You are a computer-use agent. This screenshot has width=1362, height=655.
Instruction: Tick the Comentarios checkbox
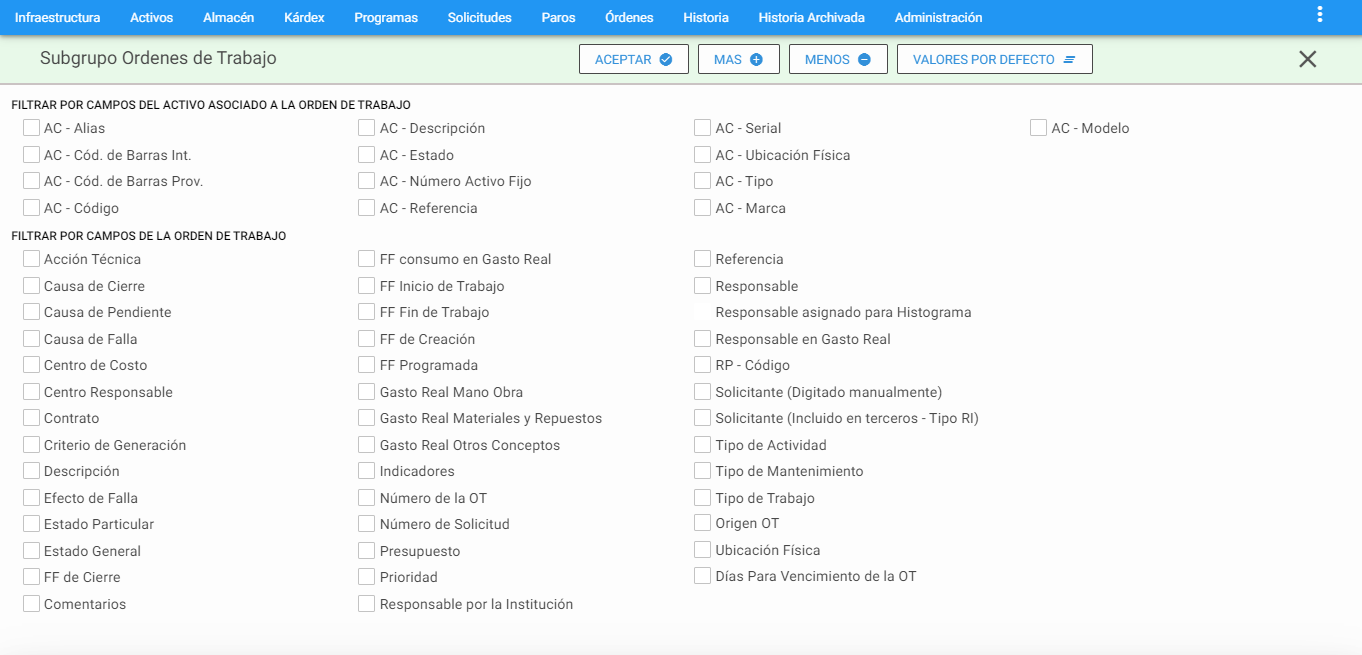(x=31, y=604)
